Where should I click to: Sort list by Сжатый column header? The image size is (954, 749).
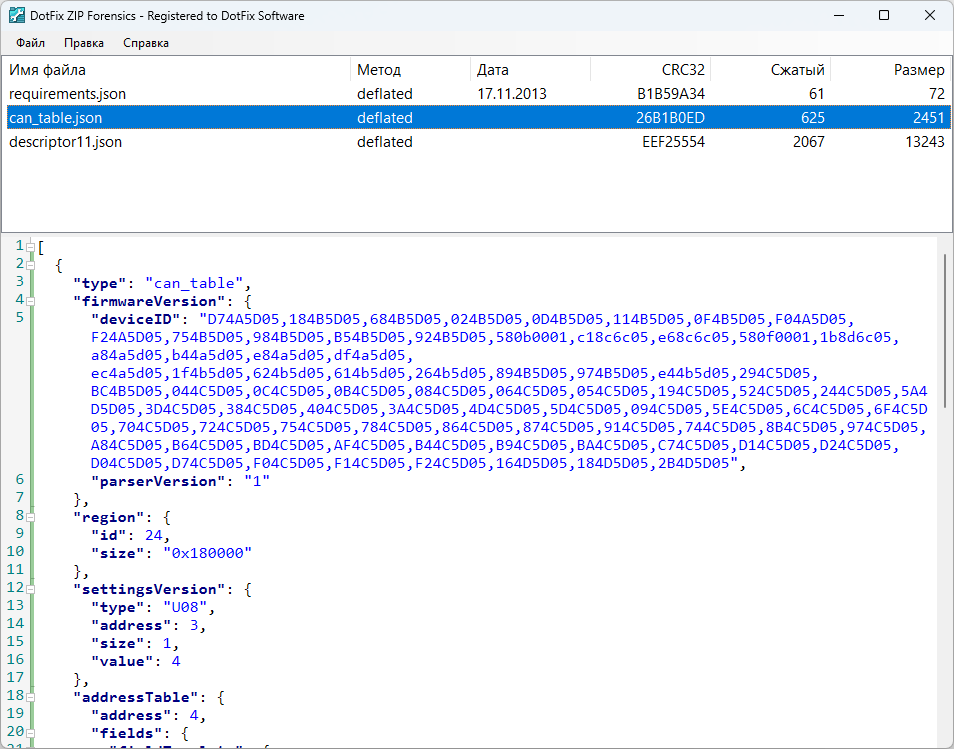pyautogui.click(x=770, y=70)
